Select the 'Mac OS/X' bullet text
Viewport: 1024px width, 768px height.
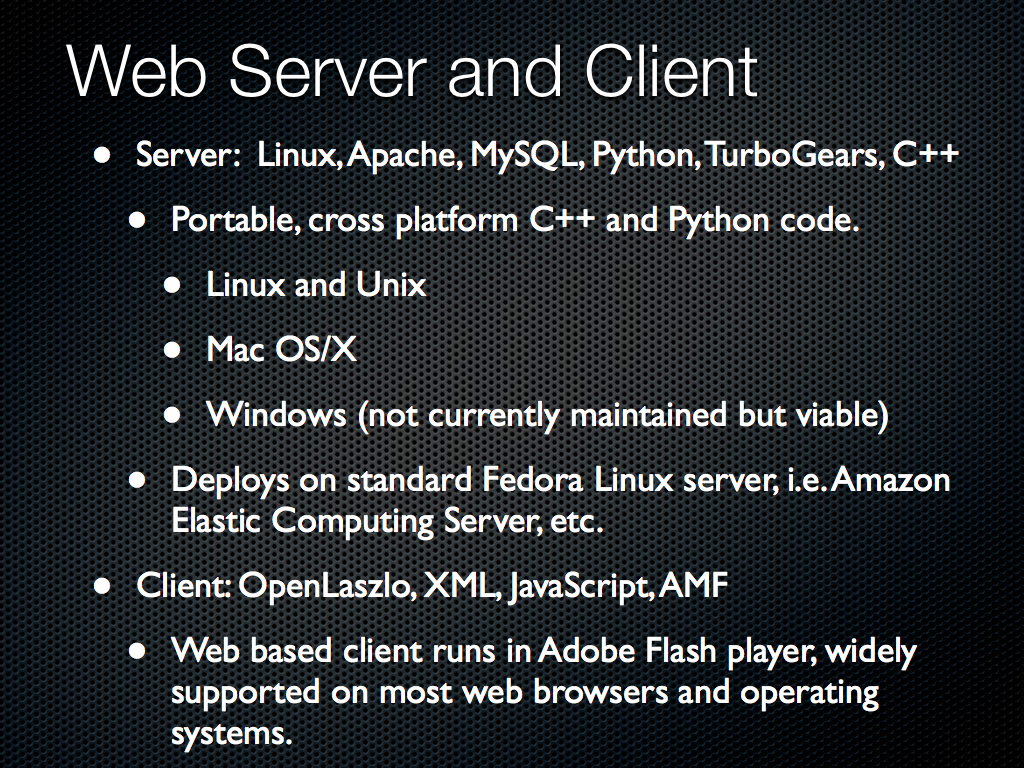point(281,349)
